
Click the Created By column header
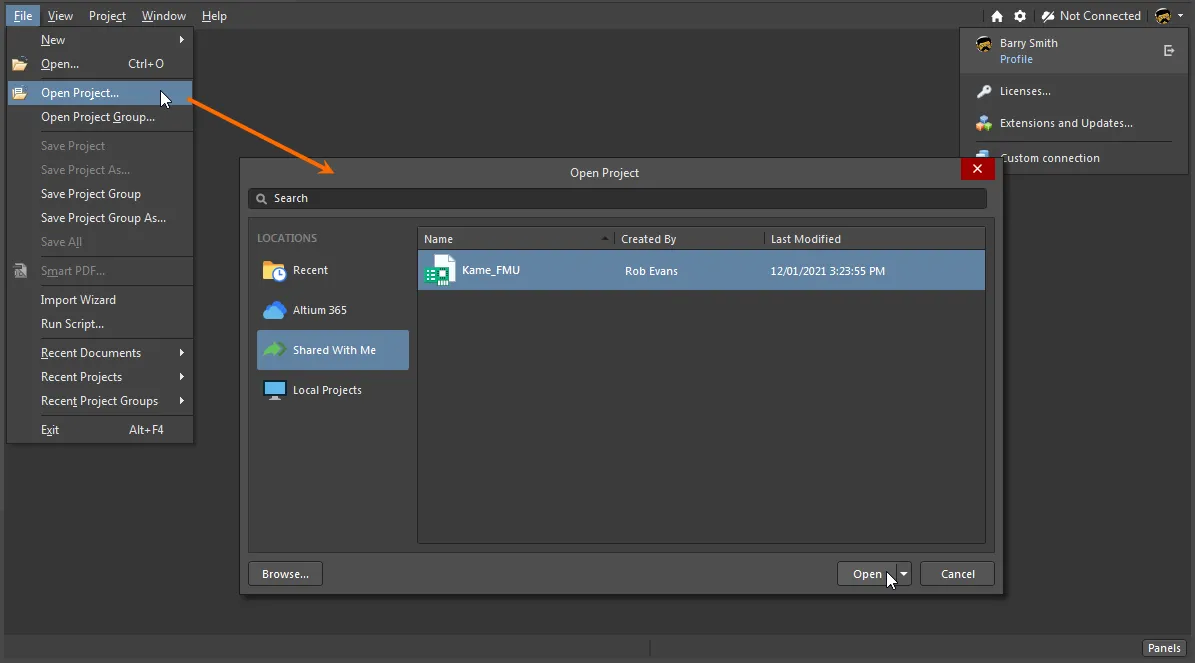click(x=689, y=239)
